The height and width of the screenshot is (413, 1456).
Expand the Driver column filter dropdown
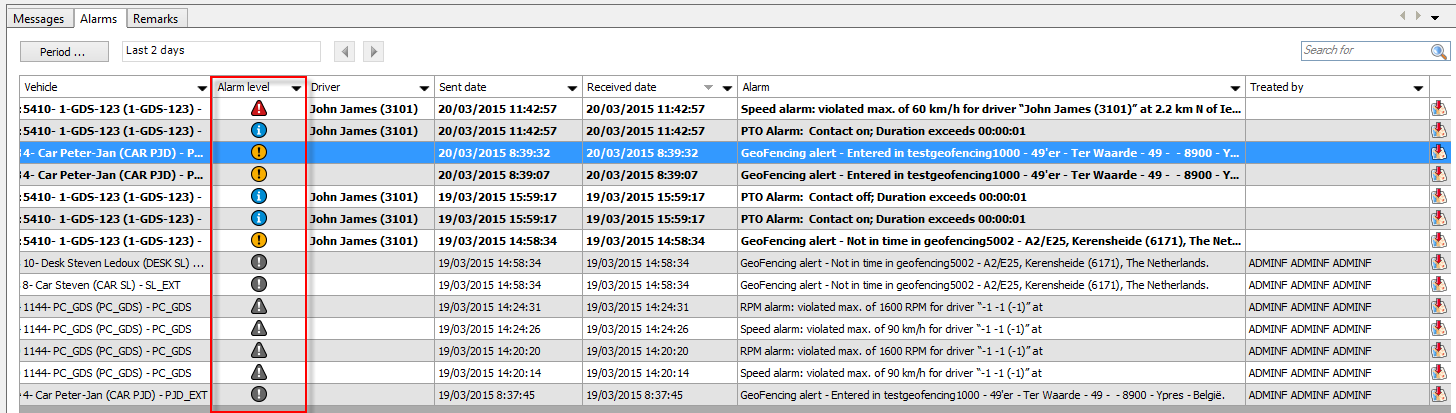(x=424, y=88)
